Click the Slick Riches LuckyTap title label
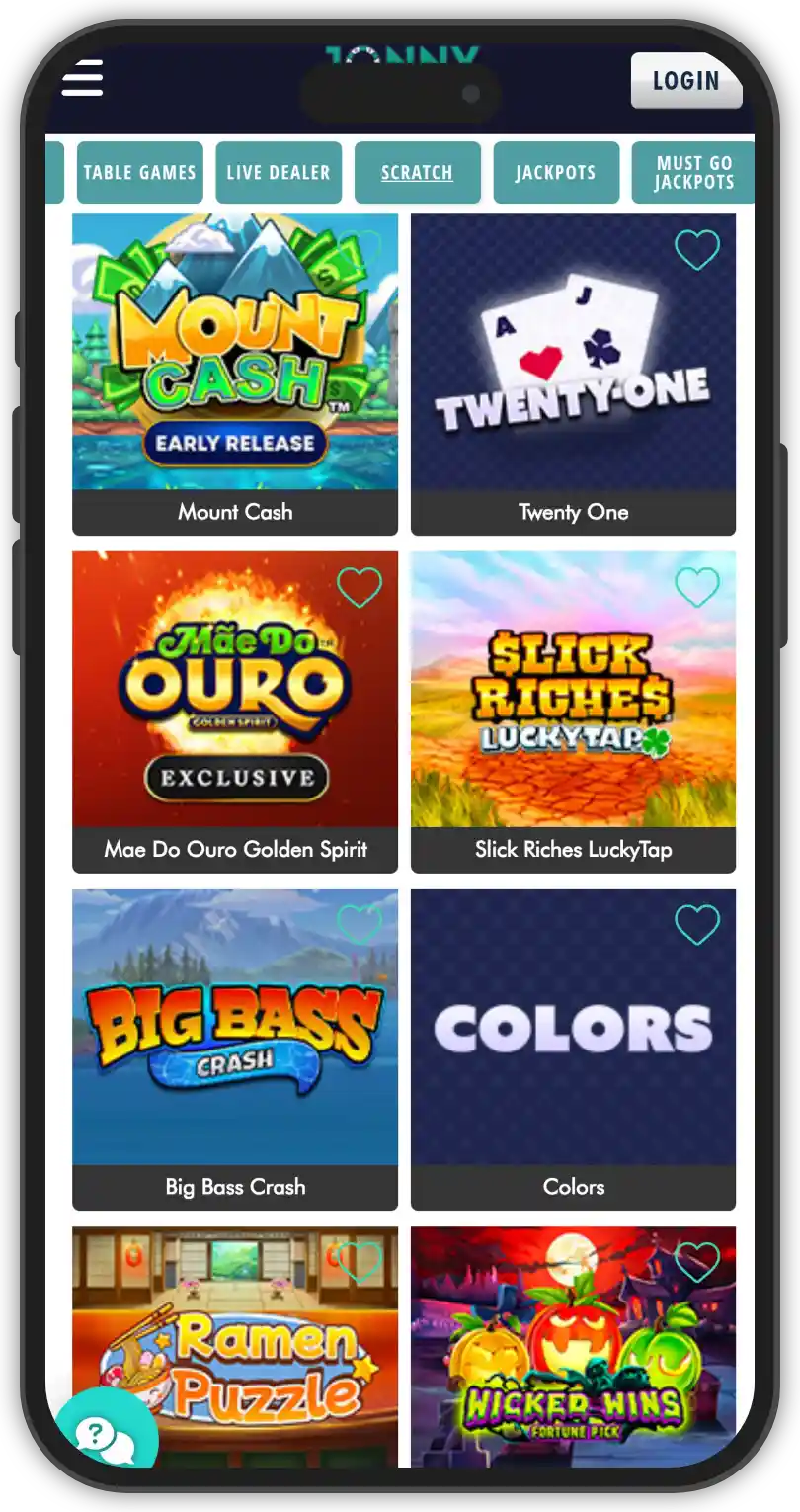 tap(573, 850)
